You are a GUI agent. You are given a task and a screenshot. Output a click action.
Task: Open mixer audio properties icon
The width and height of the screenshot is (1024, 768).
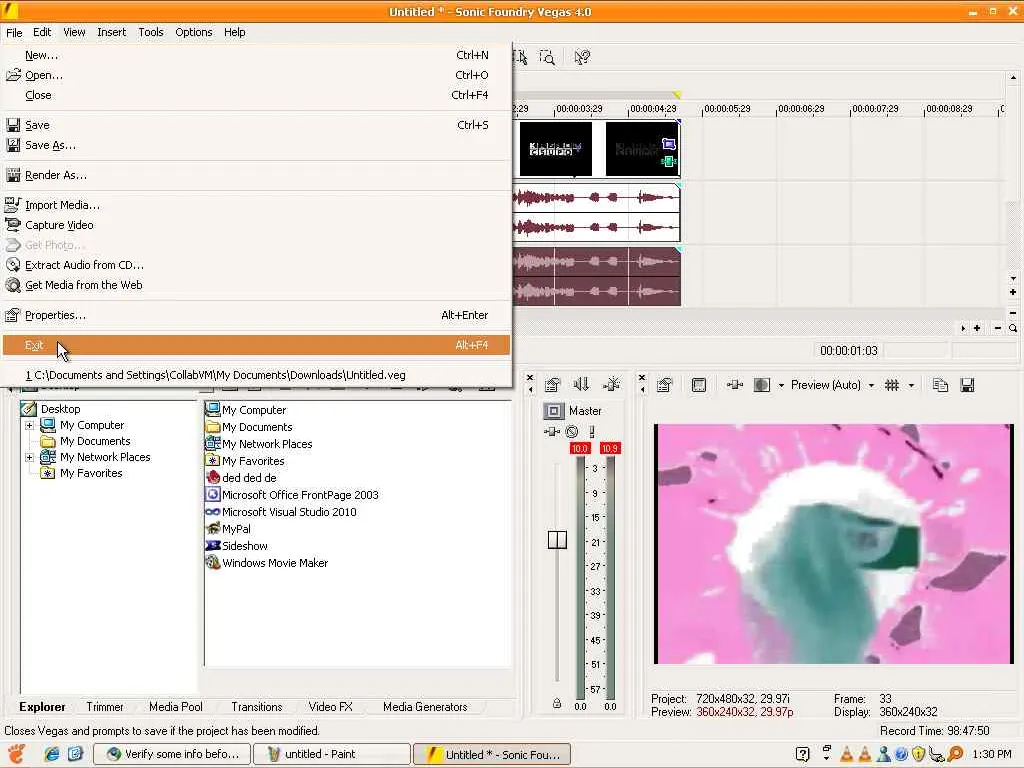pos(552,385)
